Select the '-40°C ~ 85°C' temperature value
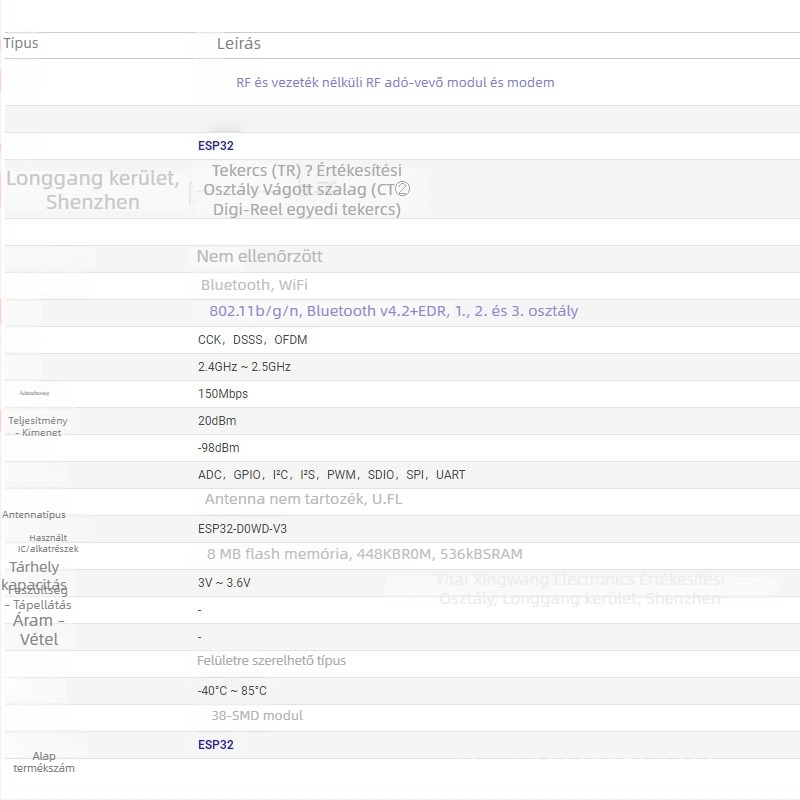Image resolution: width=800 pixels, height=800 pixels. point(232,691)
